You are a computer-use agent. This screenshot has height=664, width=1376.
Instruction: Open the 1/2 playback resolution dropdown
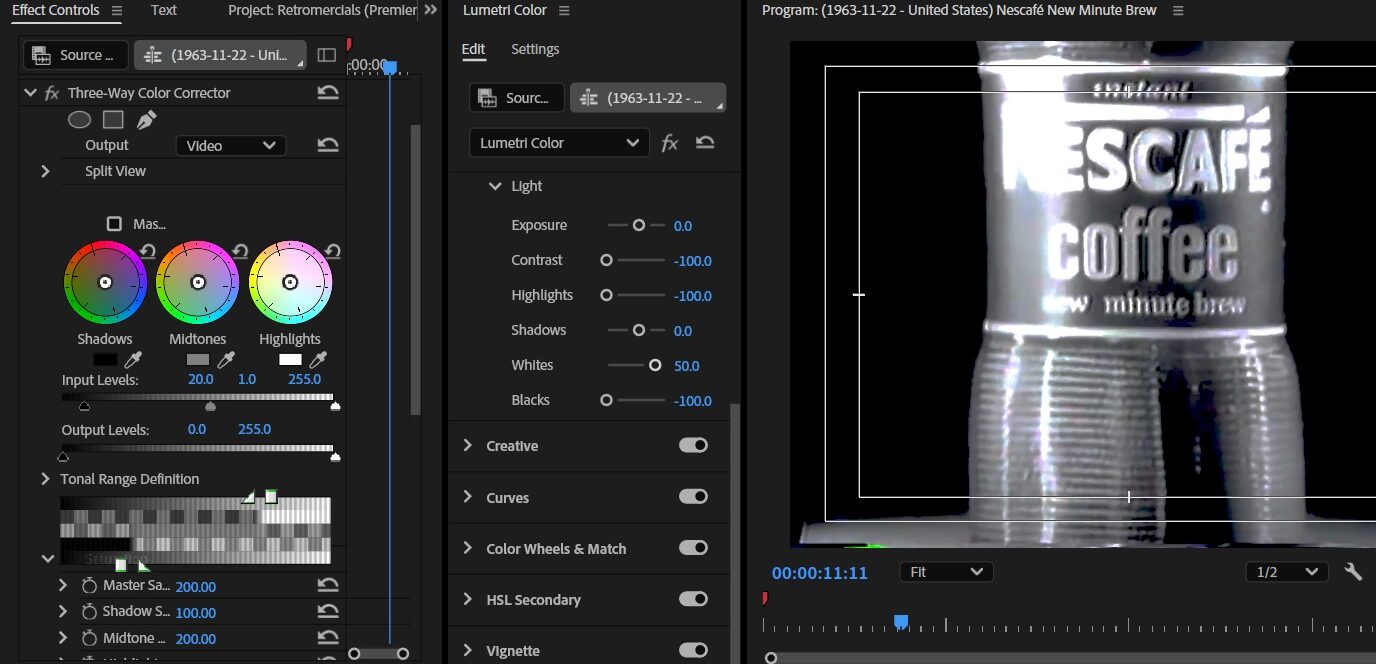[x=1287, y=572]
